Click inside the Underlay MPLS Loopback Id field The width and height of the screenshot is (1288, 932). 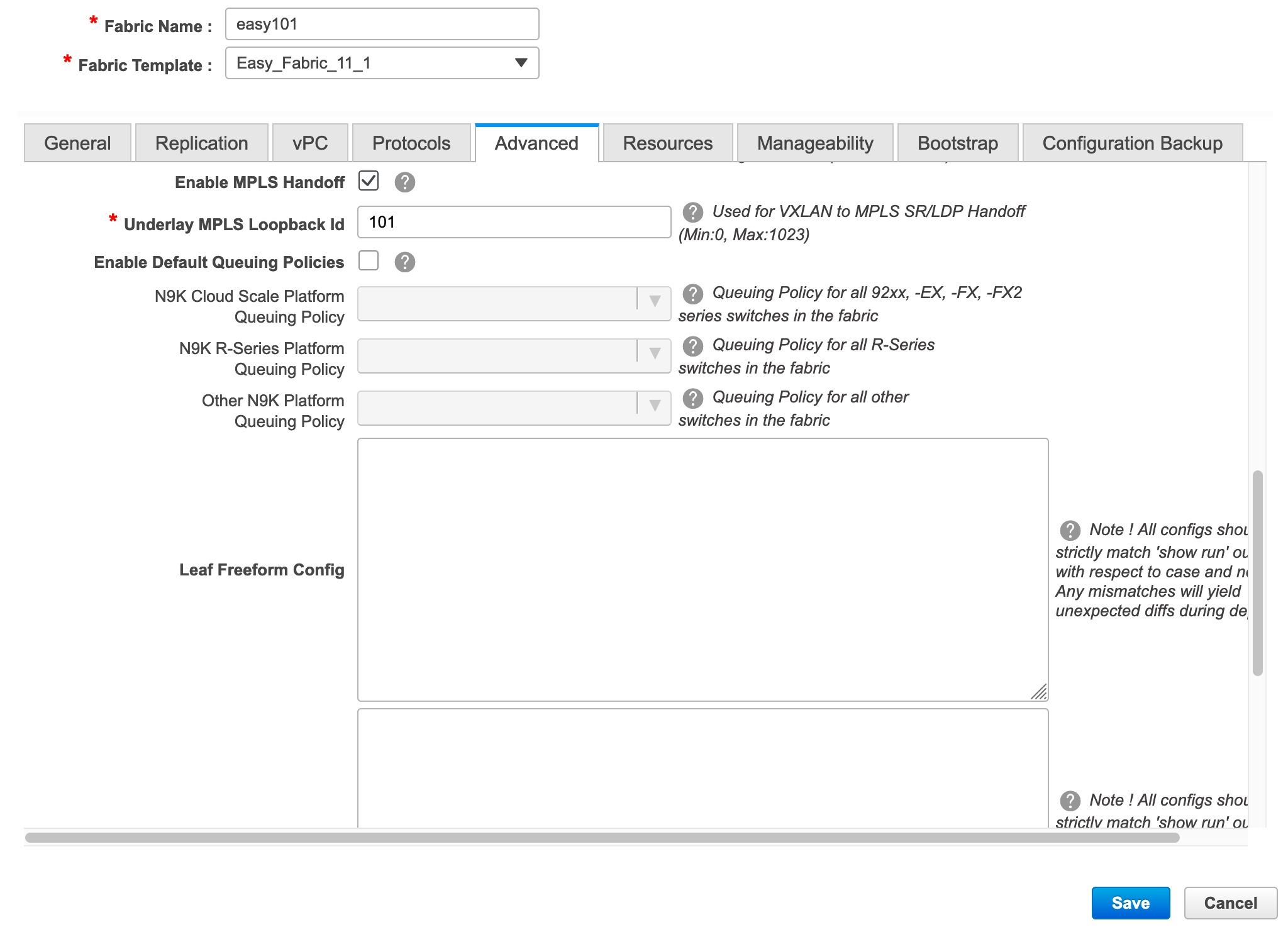click(513, 222)
